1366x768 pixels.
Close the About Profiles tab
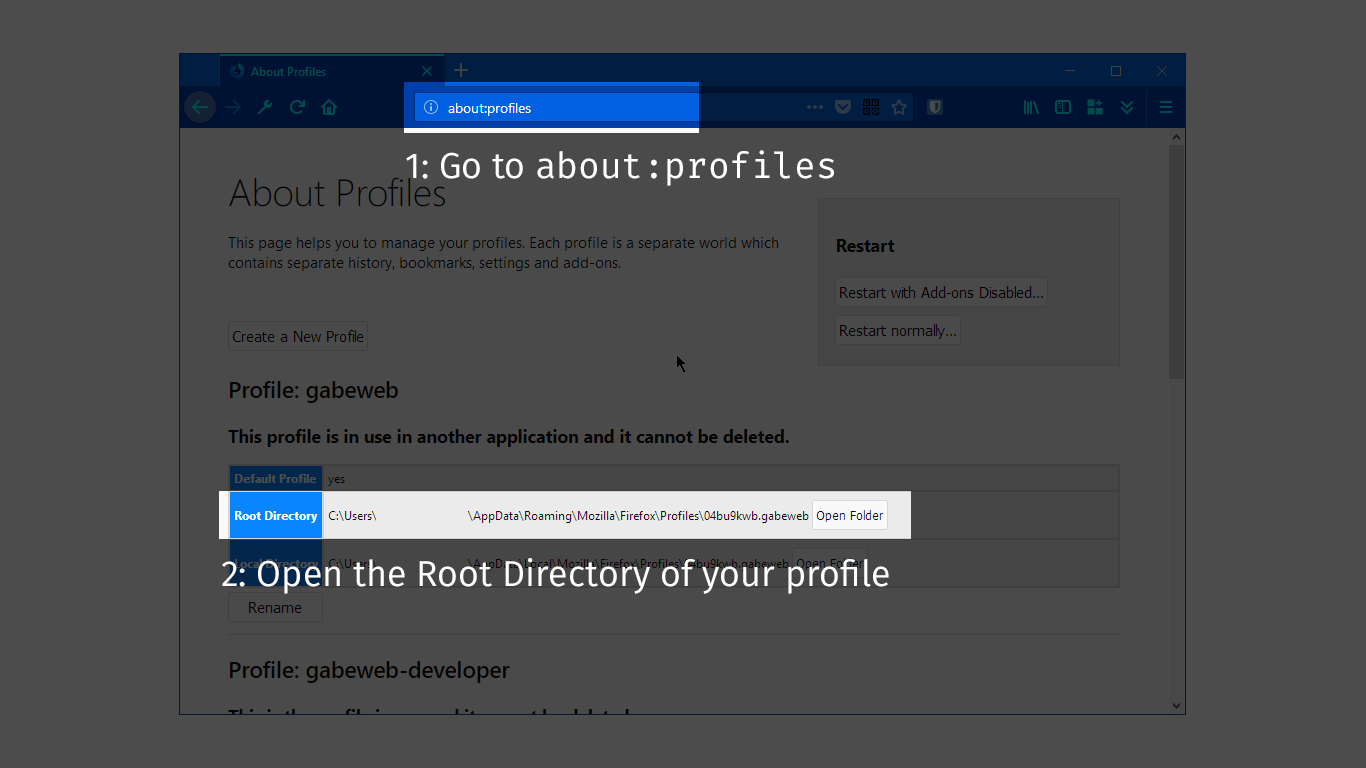pos(427,71)
